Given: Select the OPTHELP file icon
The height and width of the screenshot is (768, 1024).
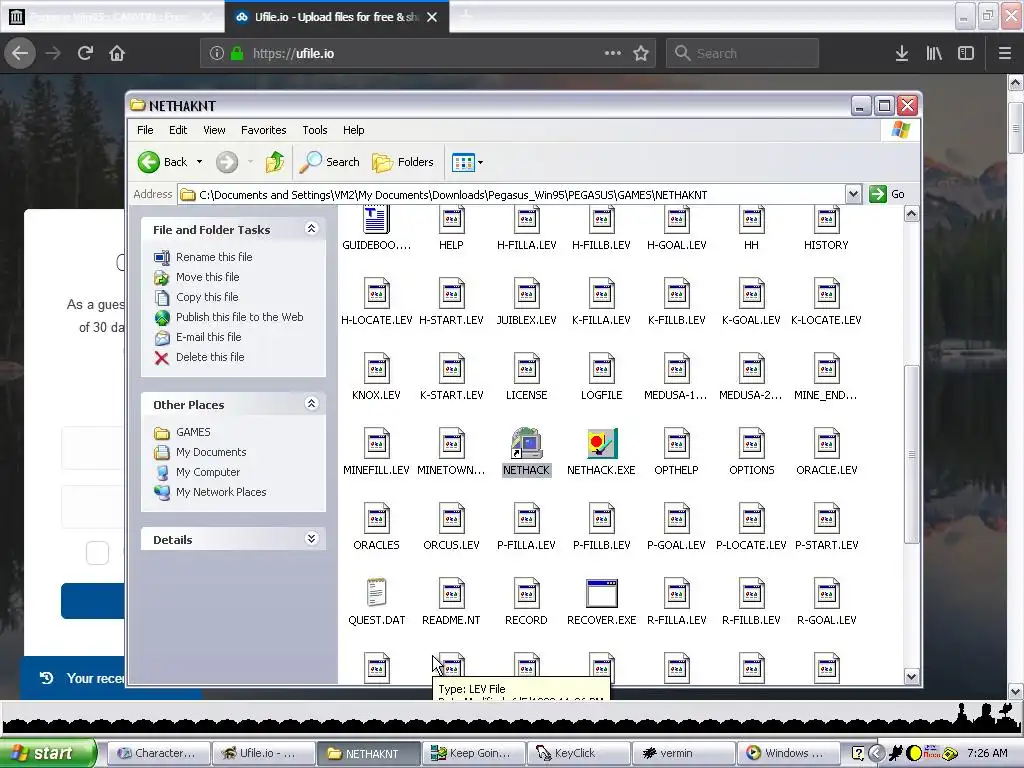Looking at the screenshot, I should coord(676,444).
